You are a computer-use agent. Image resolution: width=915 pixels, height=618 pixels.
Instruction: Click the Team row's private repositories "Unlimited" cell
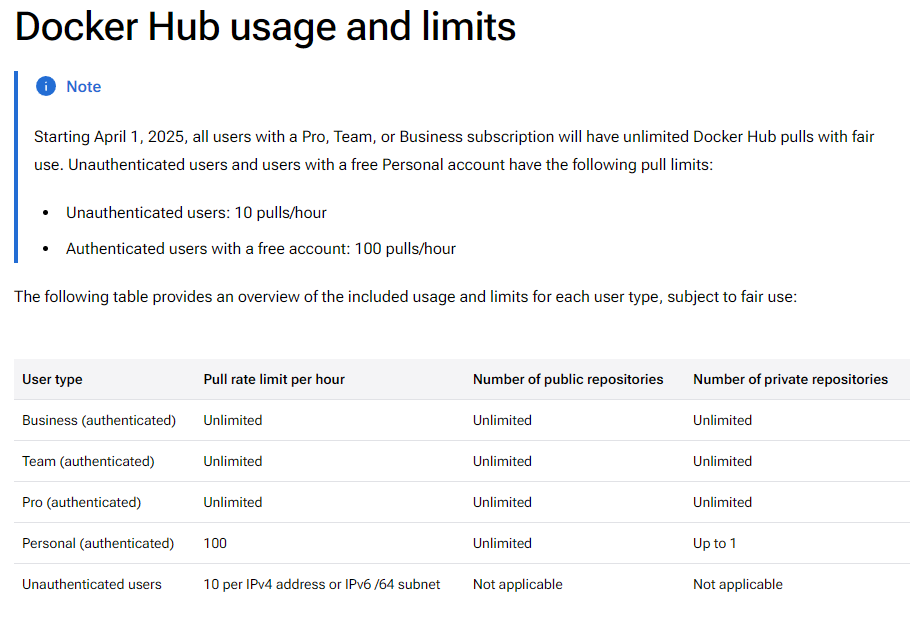[x=722, y=461]
